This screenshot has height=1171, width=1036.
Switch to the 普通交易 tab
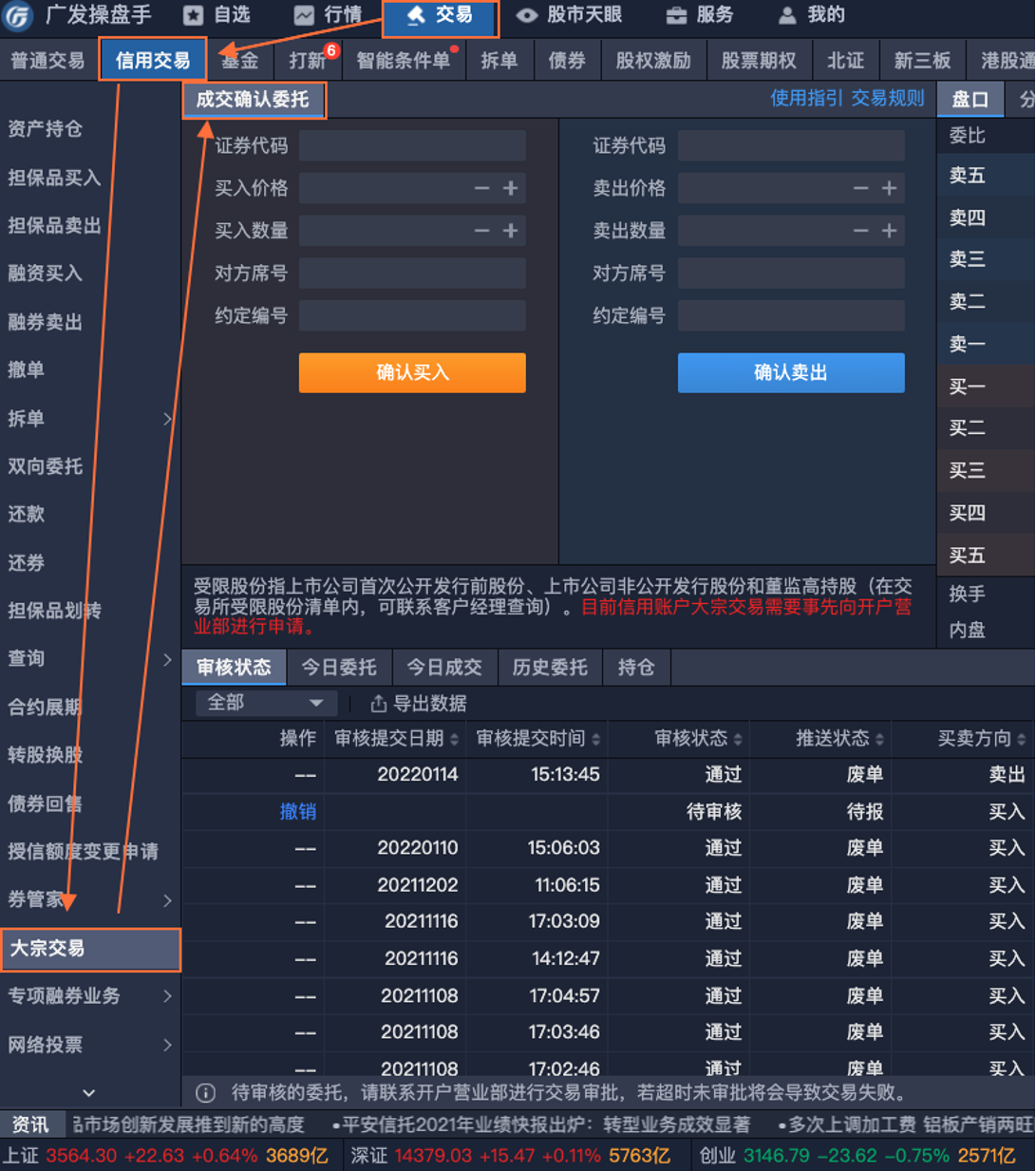coord(47,61)
